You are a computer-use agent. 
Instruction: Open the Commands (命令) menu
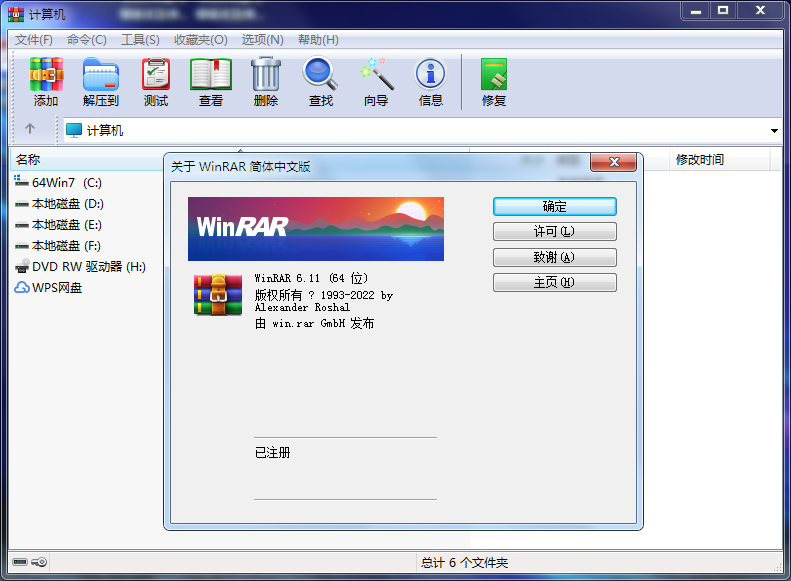point(86,39)
